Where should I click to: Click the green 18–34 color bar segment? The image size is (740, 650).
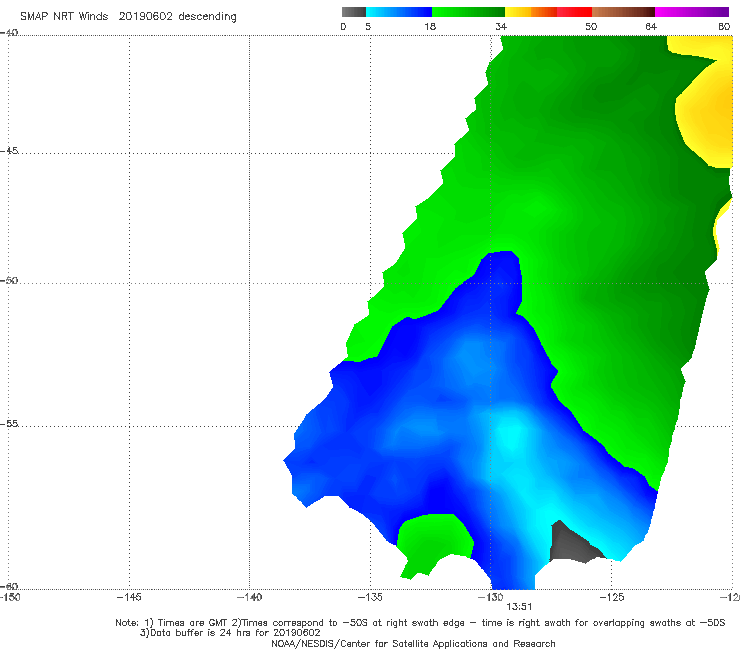click(468, 12)
